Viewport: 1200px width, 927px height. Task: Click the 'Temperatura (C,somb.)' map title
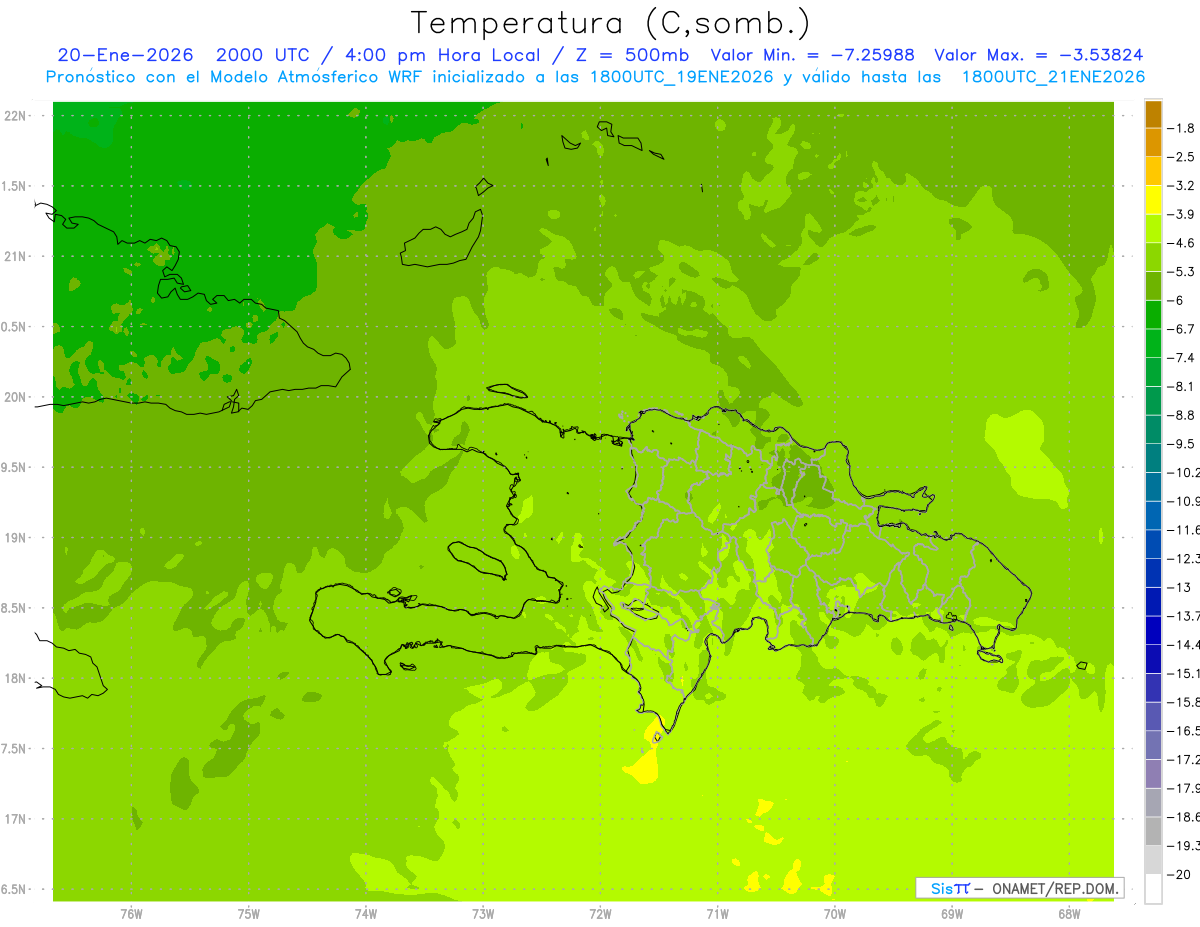610,23
